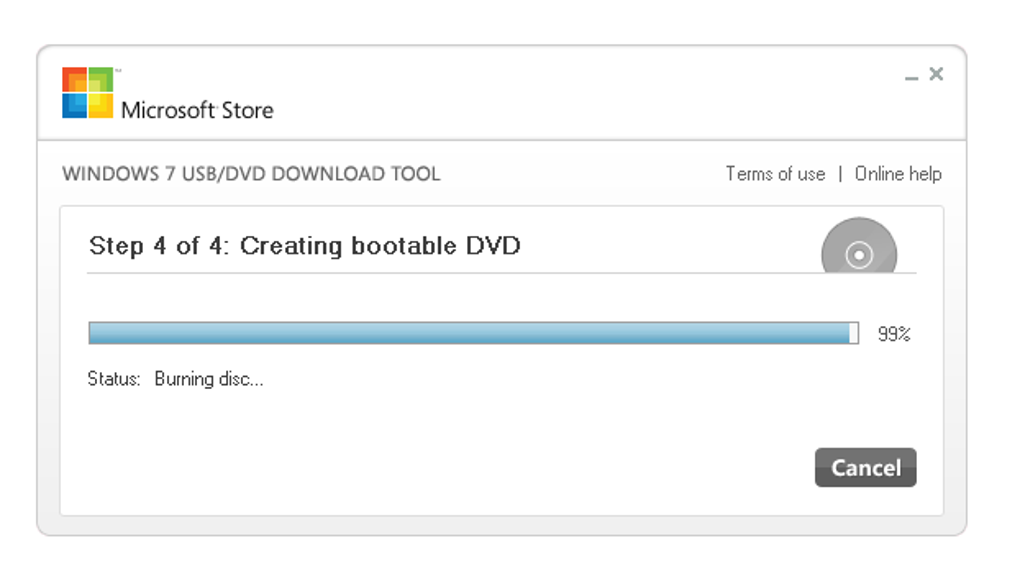The height and width of the screenshot is (579, 1020).
Task: Click the Microsoft Store colored logo
Action: tap(88, 93)
